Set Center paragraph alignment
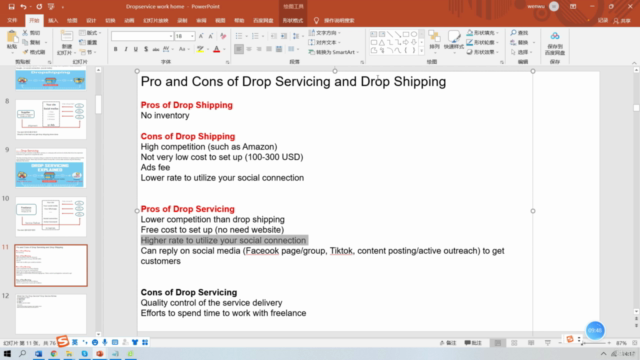 [x=249, y=49]
